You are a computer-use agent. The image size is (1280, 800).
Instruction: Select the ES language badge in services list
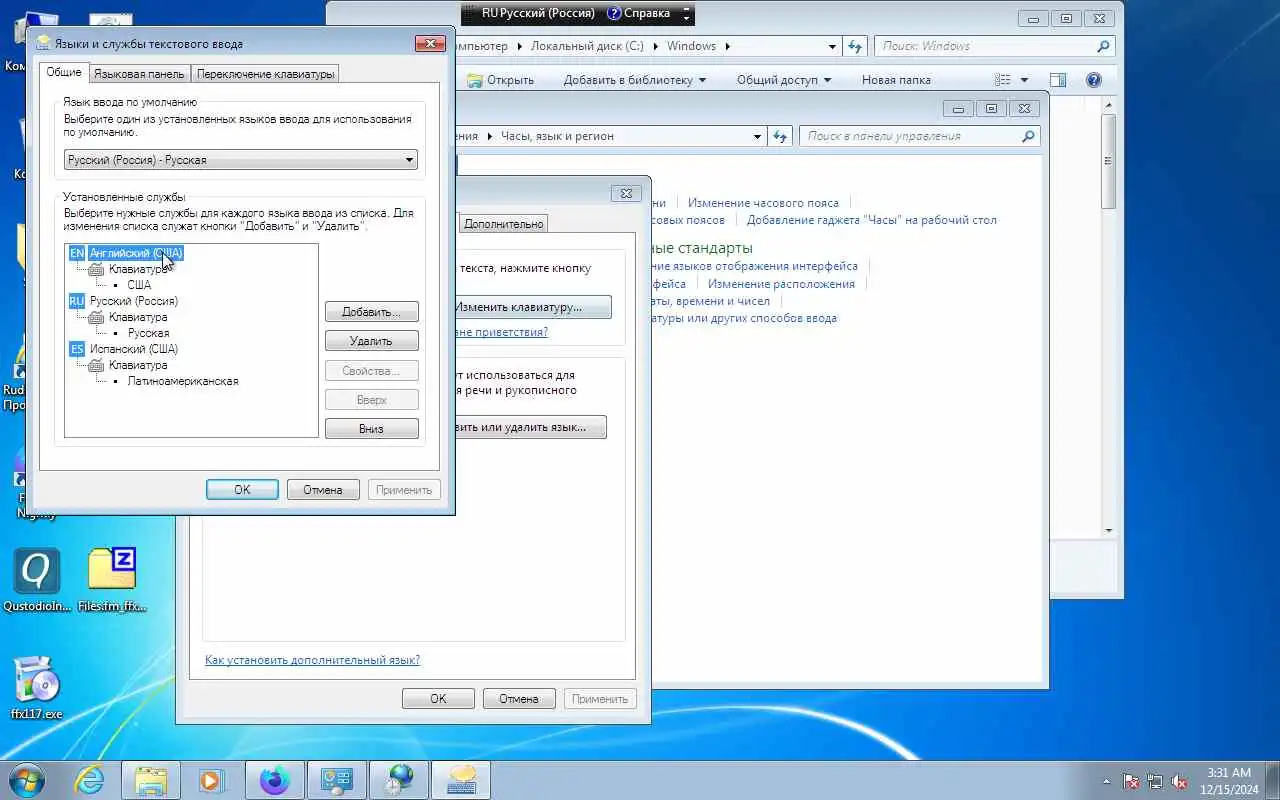click(x=77, y=349)
